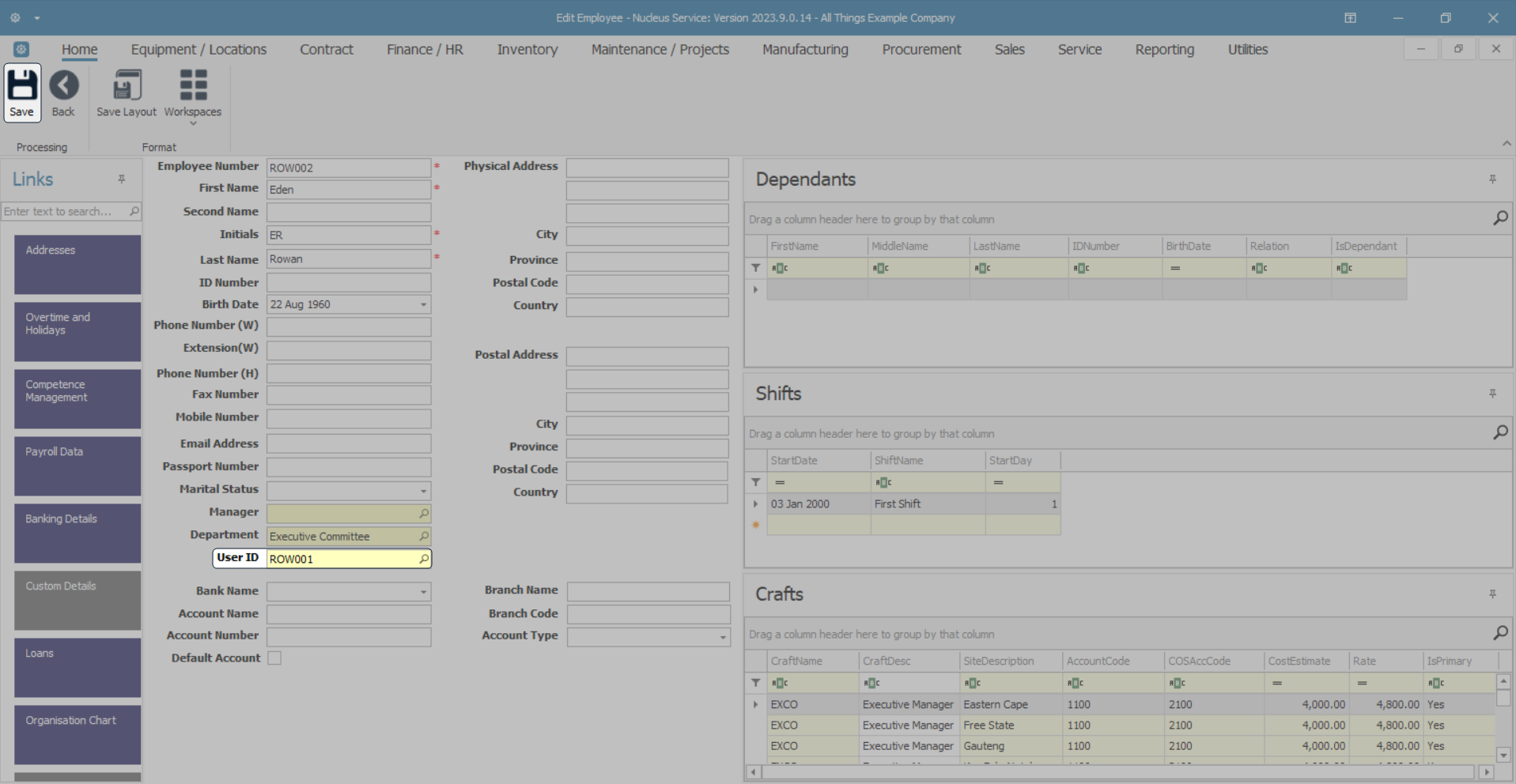Click the Department field search icon
This screenshot has width=1516, height=784.
pyautogui.click(x=424, y=537)
